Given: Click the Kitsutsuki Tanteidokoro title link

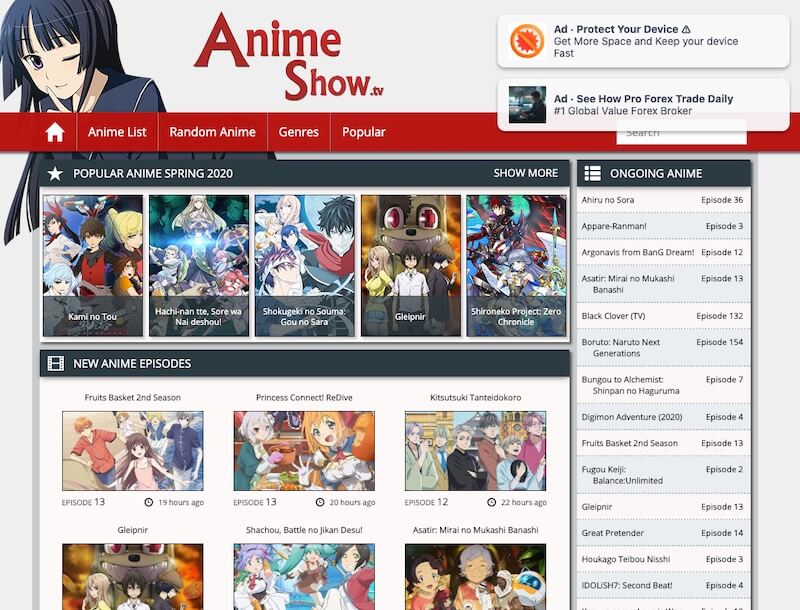Looking at the screenshot, I should (x=476, y=397).
